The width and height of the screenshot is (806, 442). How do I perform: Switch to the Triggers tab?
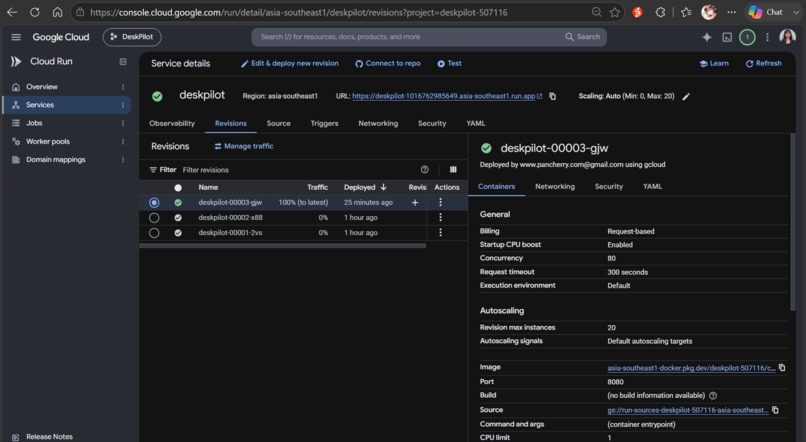(324, 123)
